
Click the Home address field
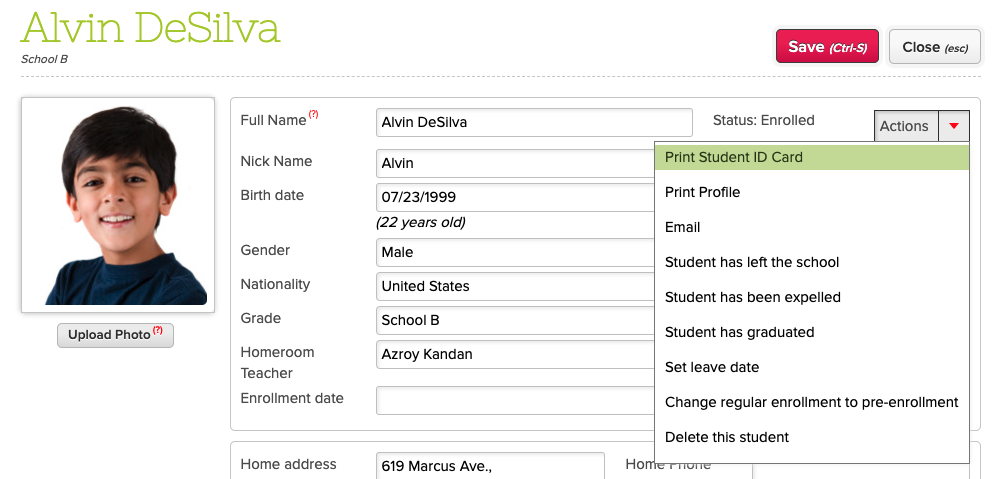pyautogui.click(x=490, y=465)
